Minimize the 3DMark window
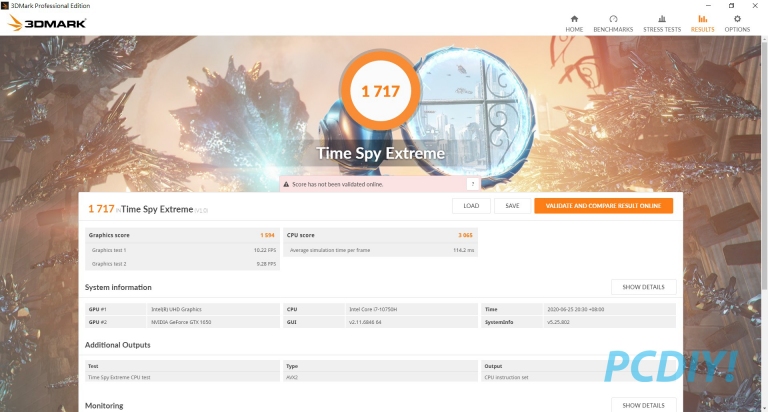The image size is (768, 412). click(708, 5)
